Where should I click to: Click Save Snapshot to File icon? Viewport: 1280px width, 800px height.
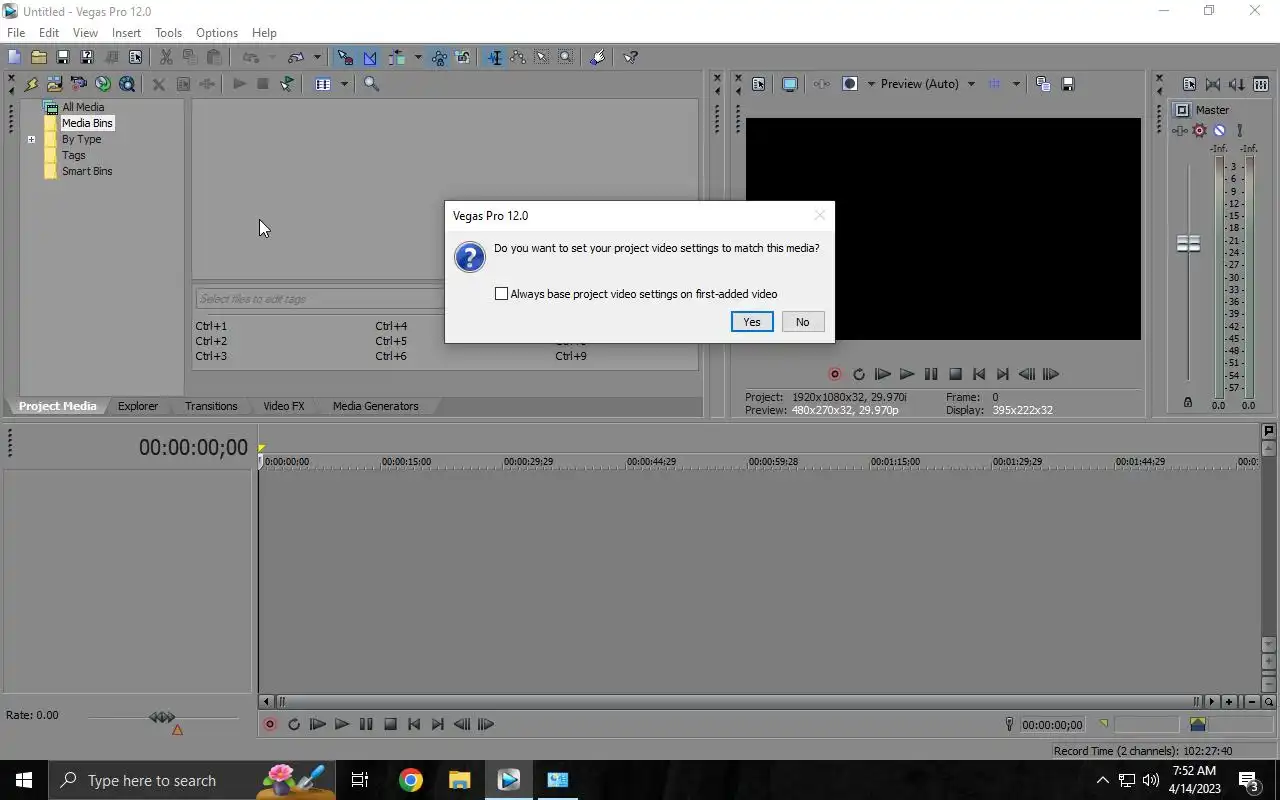(x=1067, y=84)
